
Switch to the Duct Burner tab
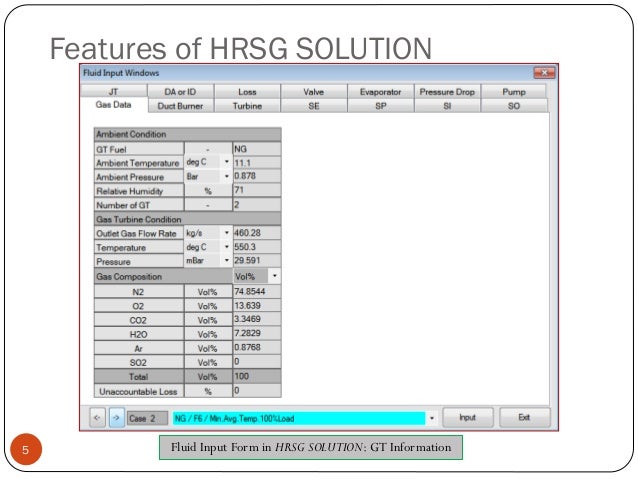point(180,106)
